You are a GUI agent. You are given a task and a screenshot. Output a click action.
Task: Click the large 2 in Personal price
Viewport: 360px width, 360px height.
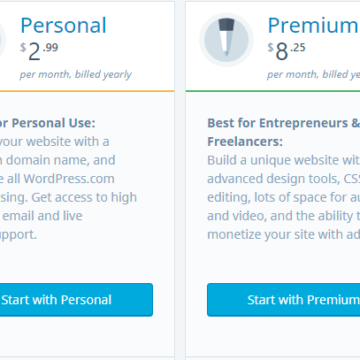pos(34,53)
